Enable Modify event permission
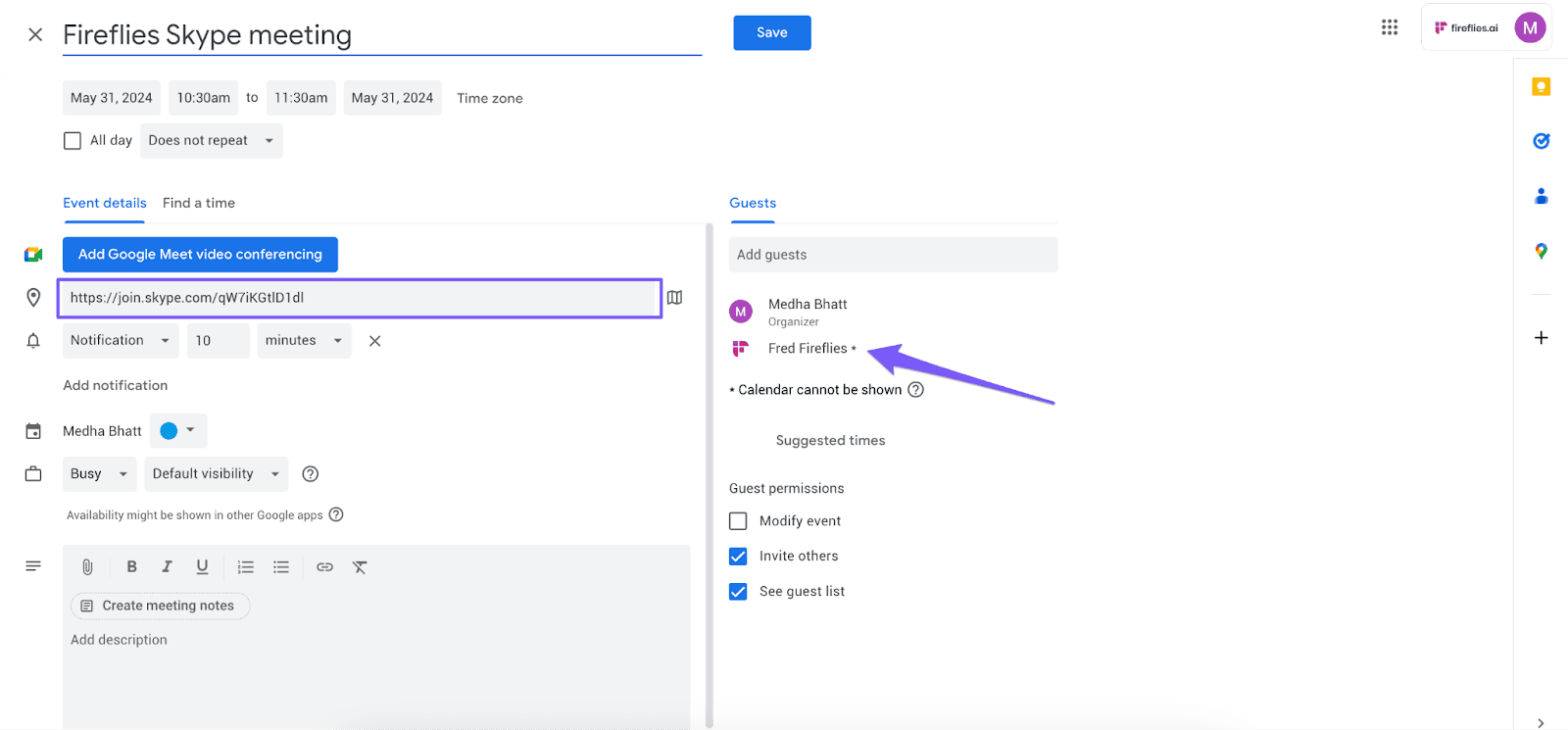The height and width of the screenshot is (730, 1568). click(x=738, y=521)
